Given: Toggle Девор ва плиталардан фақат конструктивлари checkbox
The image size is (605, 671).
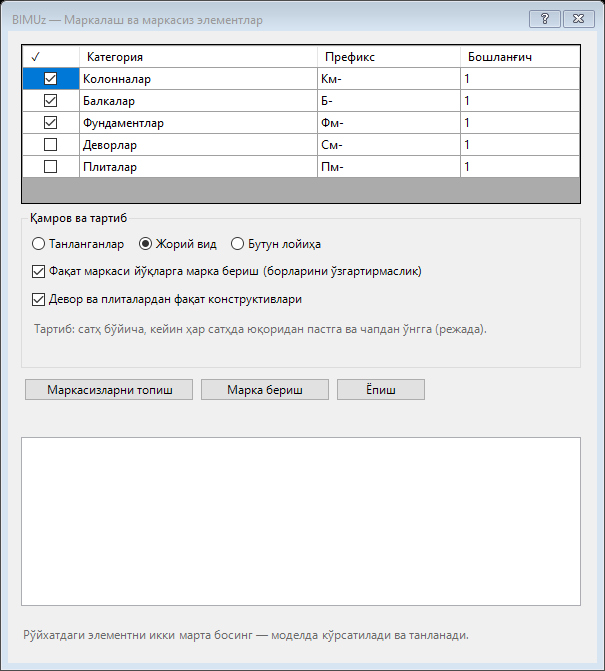Looking at the screenshot, I should (x=167, y=299).
